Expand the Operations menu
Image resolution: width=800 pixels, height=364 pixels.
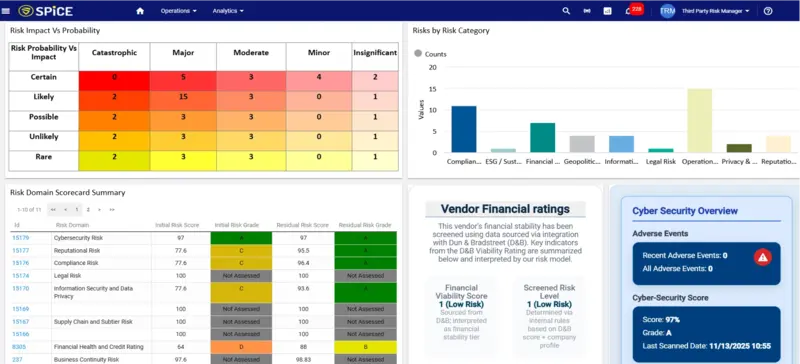(x=179, y=11)
